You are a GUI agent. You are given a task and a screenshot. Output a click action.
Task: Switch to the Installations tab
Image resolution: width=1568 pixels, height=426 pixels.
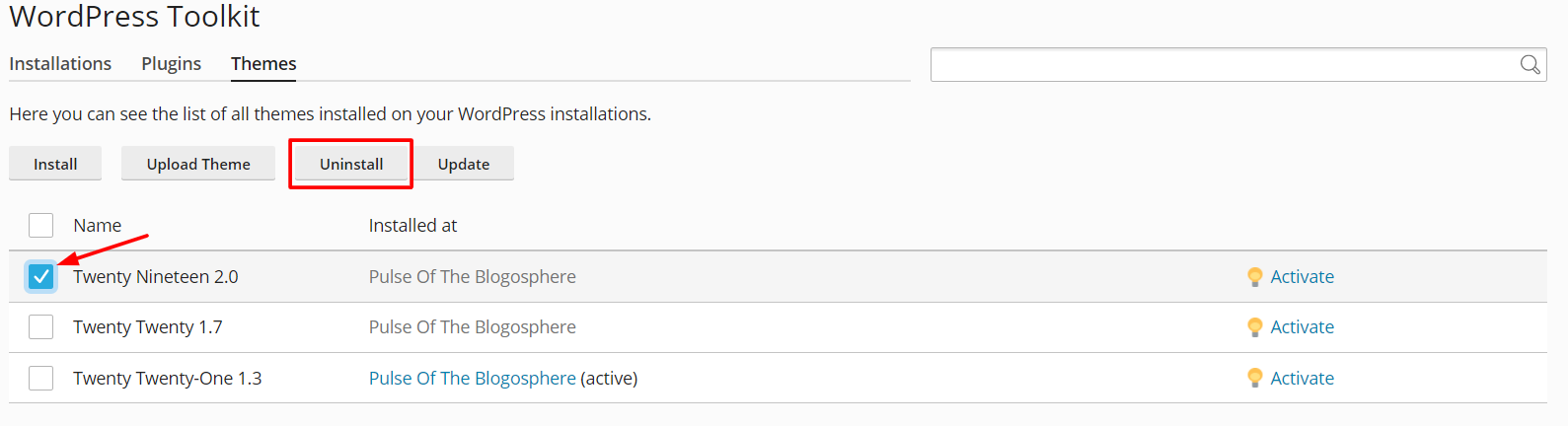click(60, 63)
